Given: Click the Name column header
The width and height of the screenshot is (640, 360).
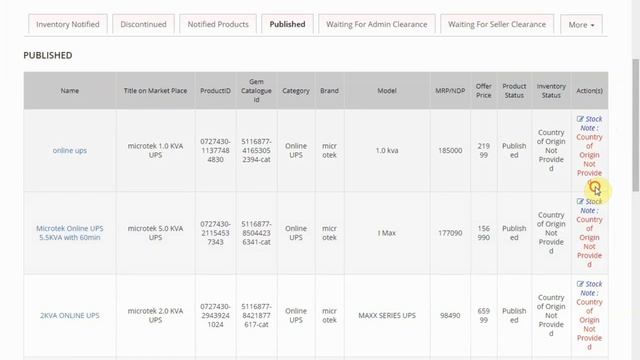Looking at the screenshot, I should pos(70,91).
